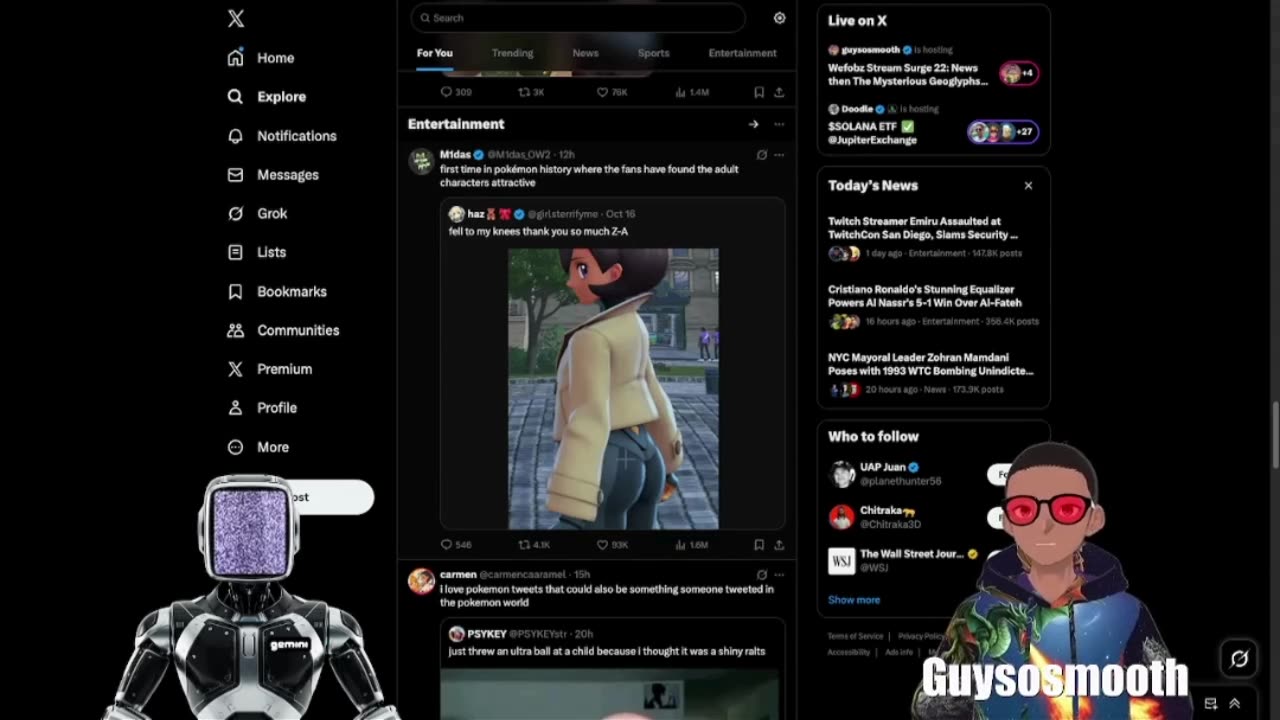Image resolution: width=1280 pixels, height=720 pixels.
Task: Select the For You tab
Action: point(434,53)
